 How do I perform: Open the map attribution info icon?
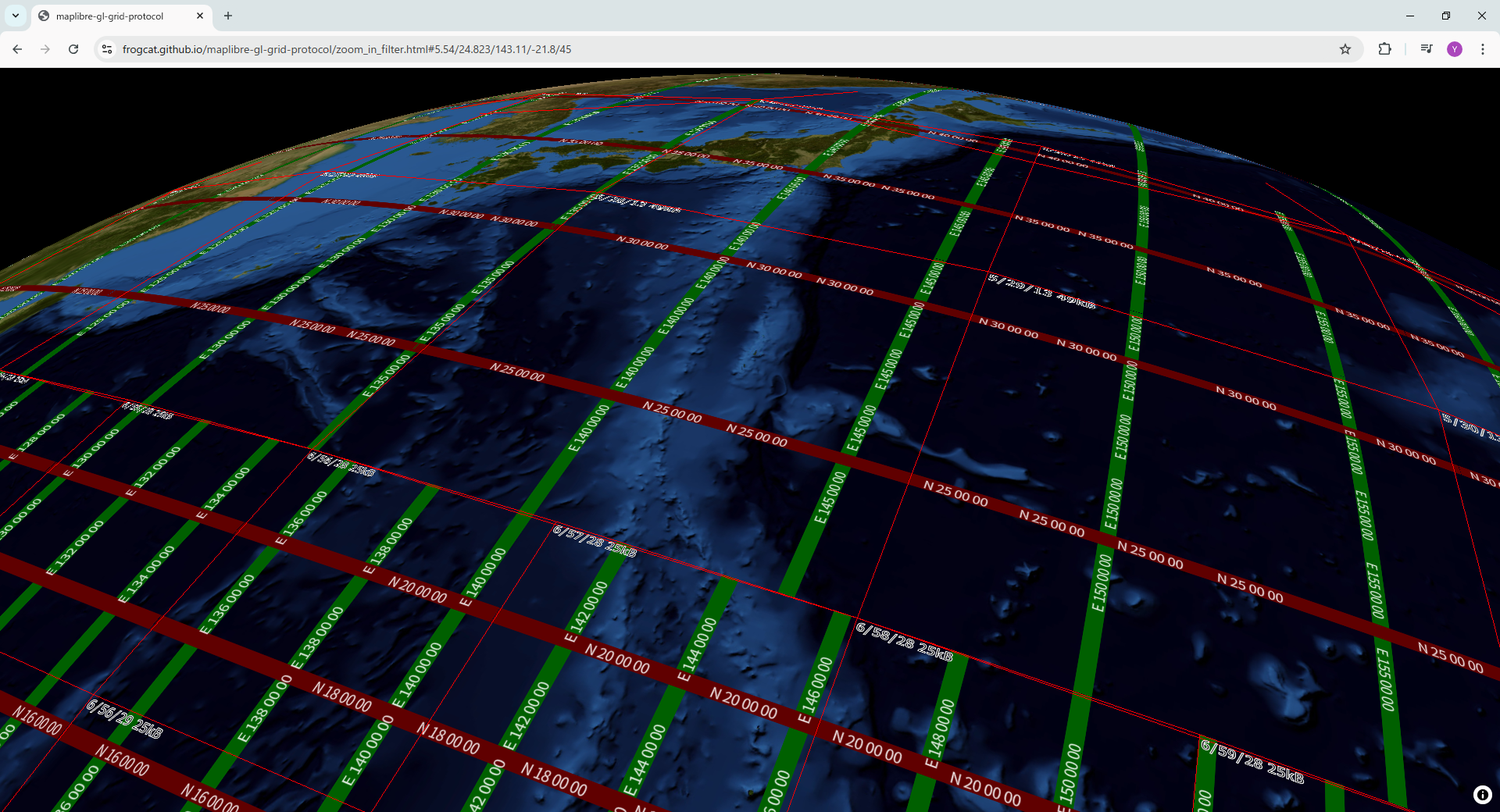(x=1482, y=795)
